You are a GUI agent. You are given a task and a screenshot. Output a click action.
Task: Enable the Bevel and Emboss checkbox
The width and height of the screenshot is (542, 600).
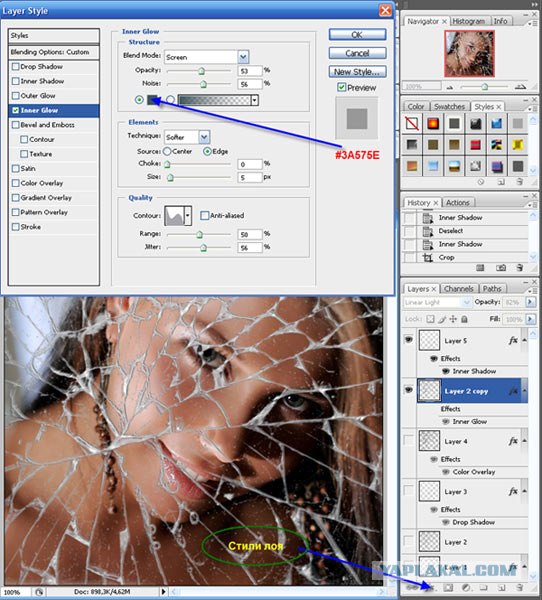pyautogui.click(x=16, y=125)
